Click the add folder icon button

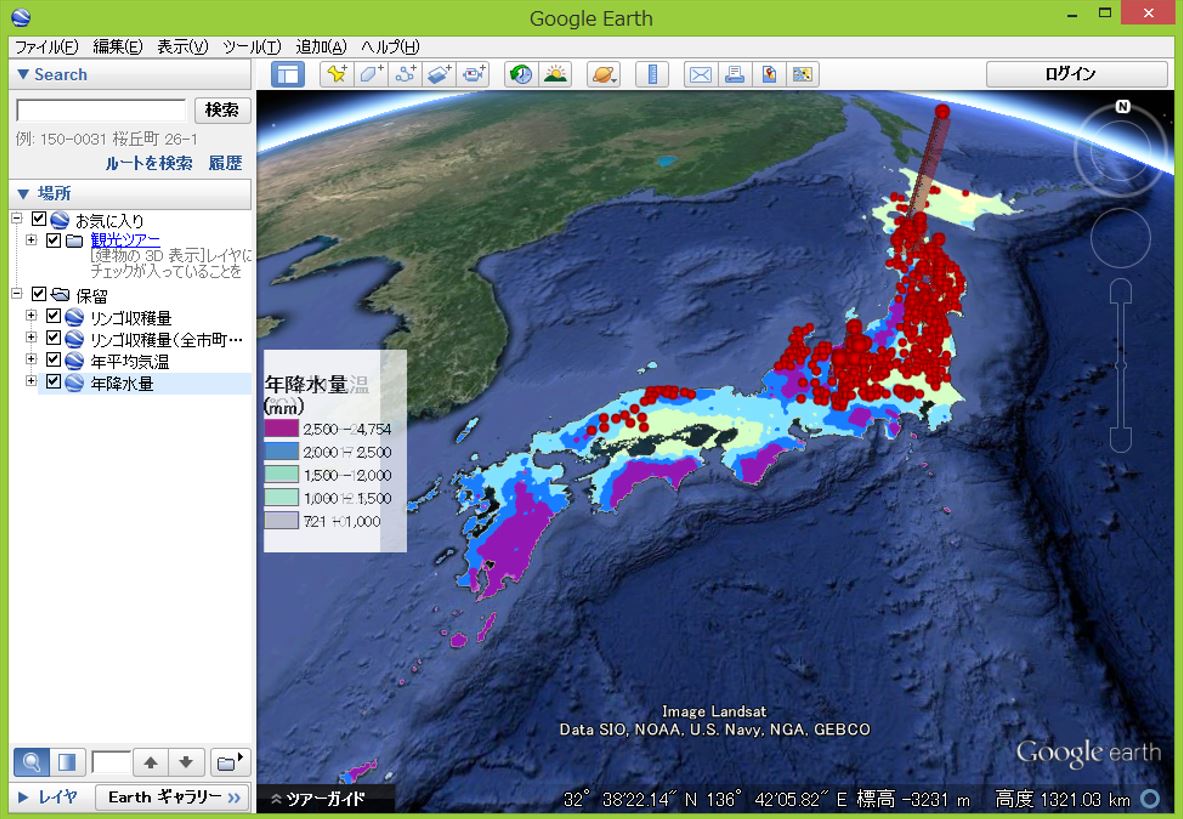[229, 762]
